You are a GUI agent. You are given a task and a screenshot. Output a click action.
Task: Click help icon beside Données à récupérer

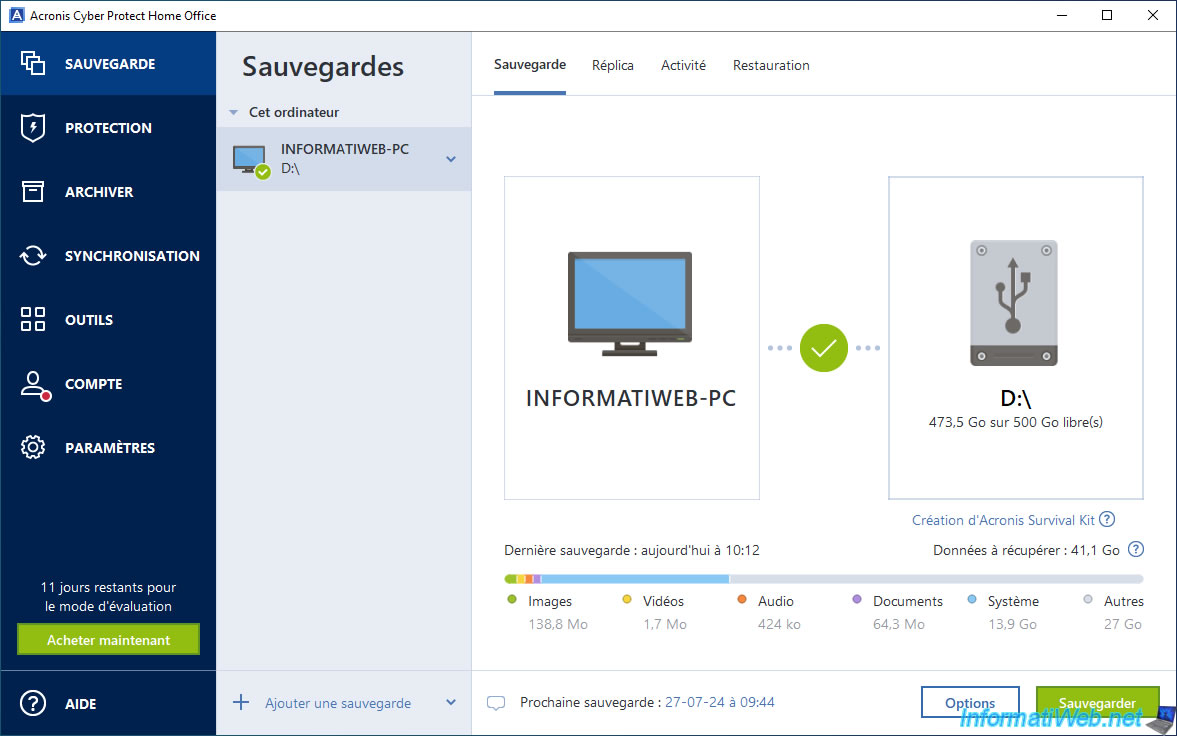tap(1135, 550)
